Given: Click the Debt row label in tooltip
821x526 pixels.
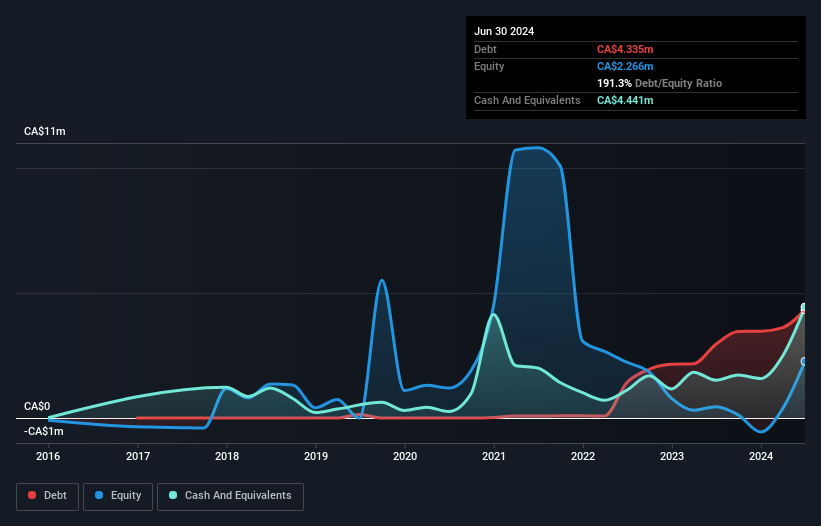Looking at the screenshot, I should click(x=485, y=49).
